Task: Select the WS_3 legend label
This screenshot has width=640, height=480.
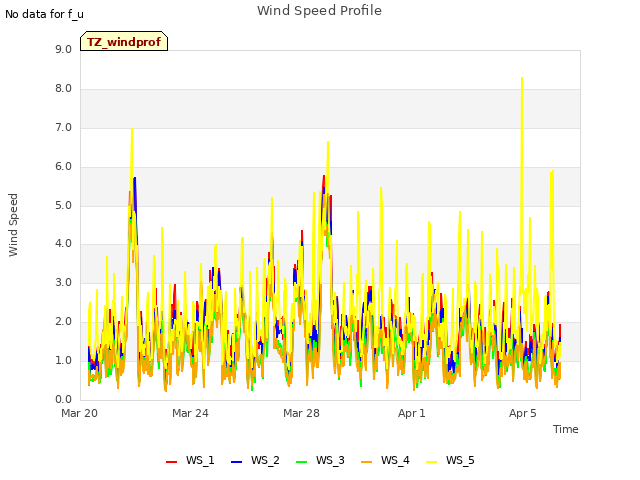Action: (330, 460)
